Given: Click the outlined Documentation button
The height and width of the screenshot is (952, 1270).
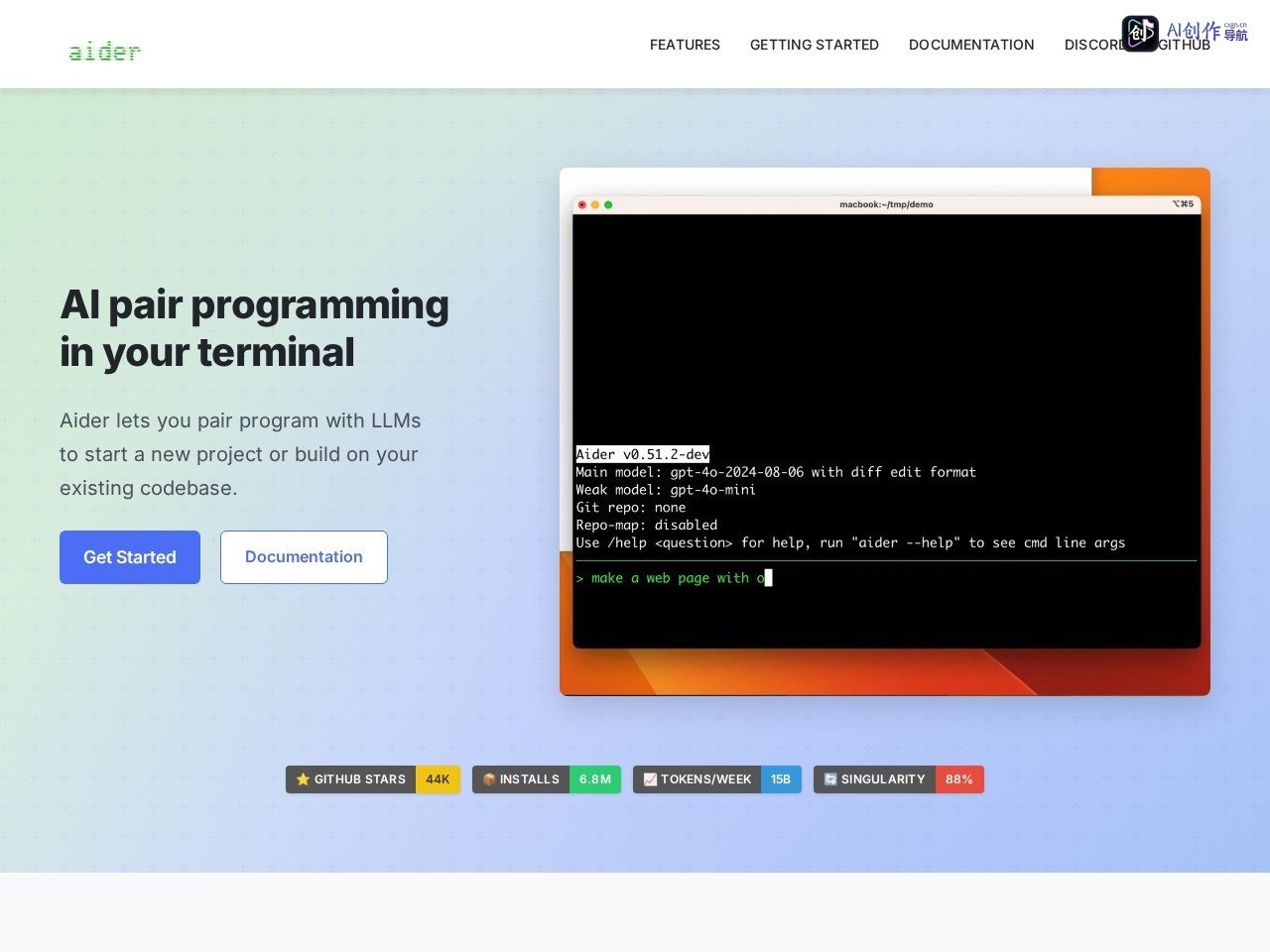Looking at the screenshot, I should coord(304,557).
